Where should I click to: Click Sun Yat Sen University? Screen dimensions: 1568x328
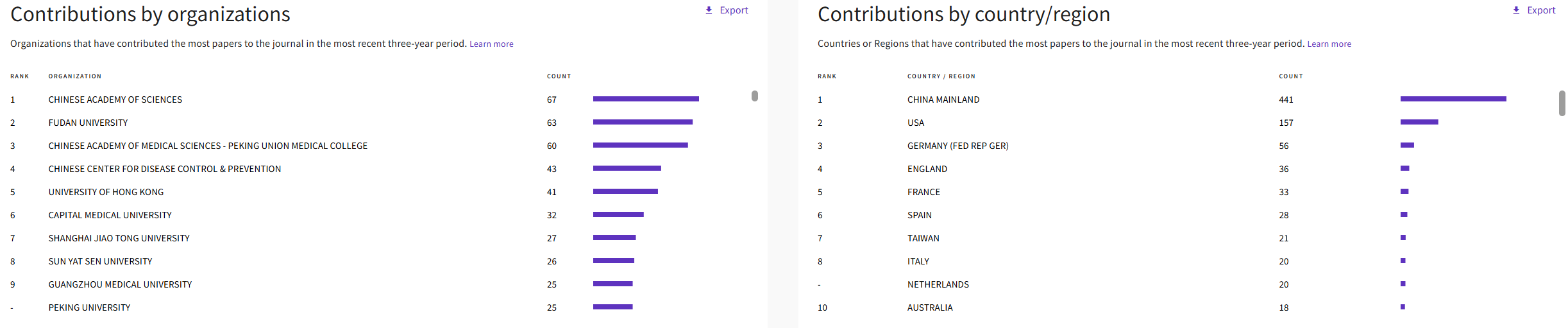(x=101, y=261)
